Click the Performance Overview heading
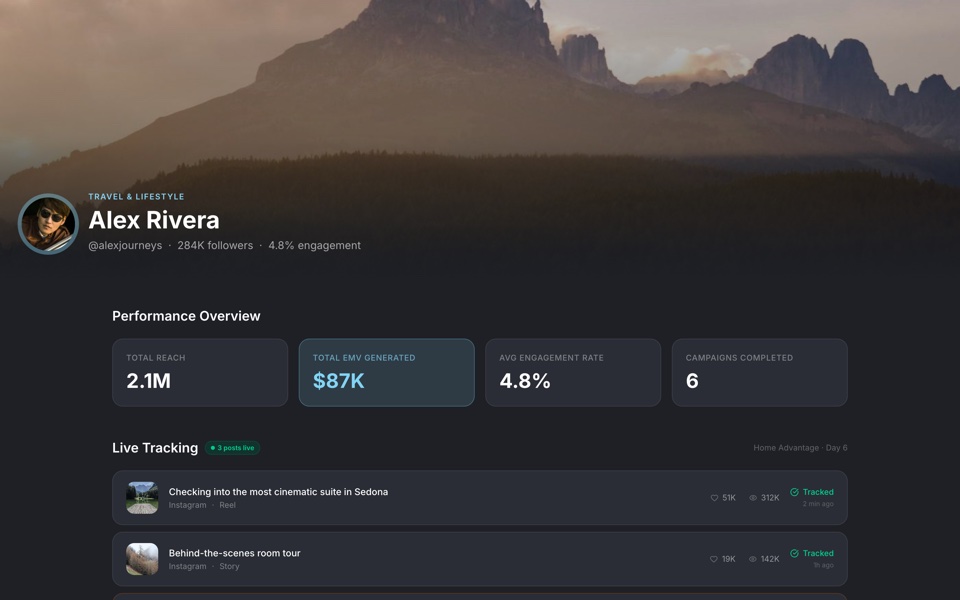Screen dimensions: 960x600 point(186,316)
